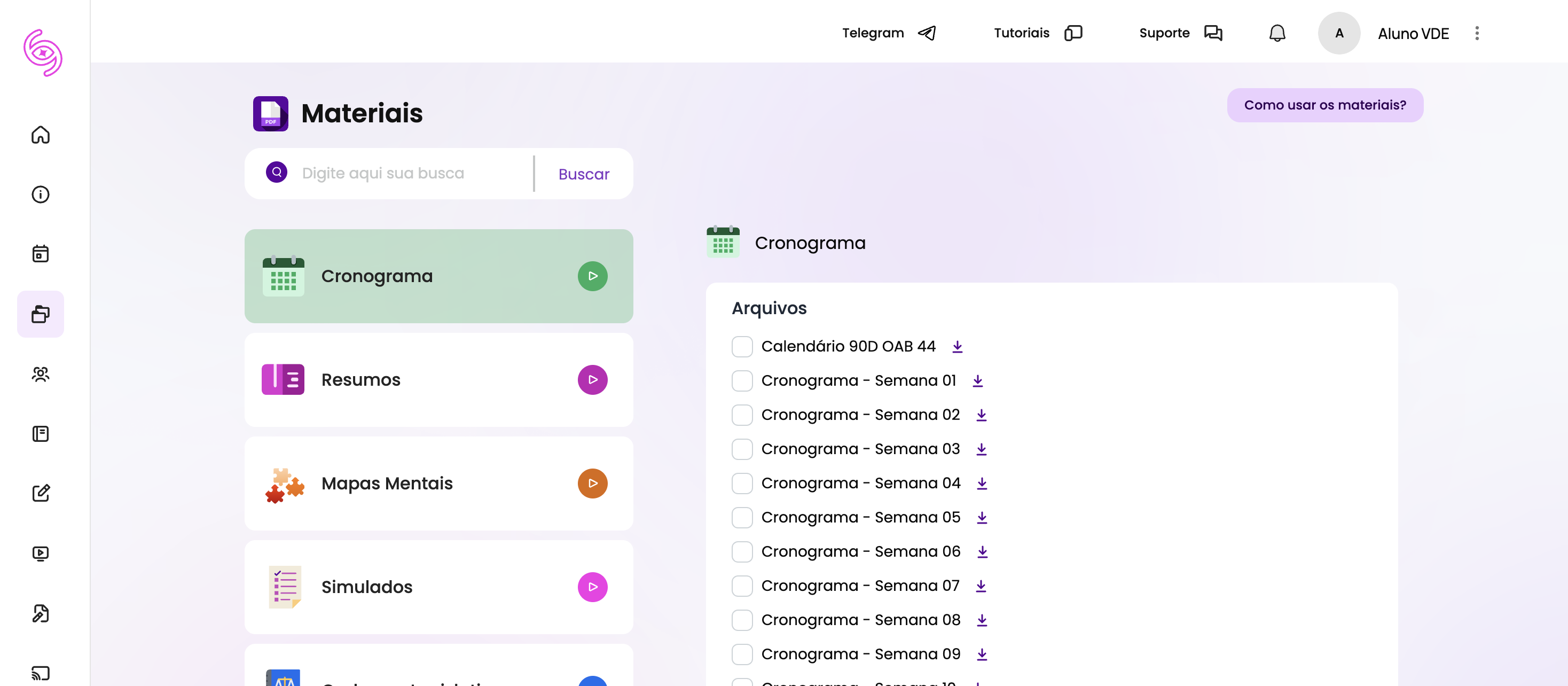The width and height of the screenshot is (1568, 686).
Task: Check the Cronograma - Semana 08 checkbox
Action: [741, 620]
